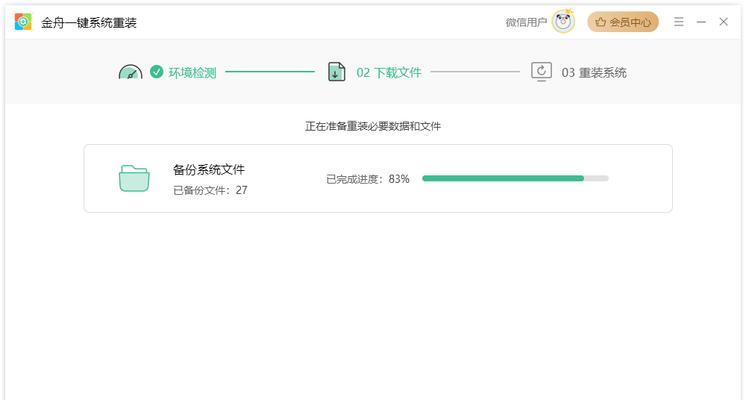Open 会员中心 member center
Screen dimensions: 746x400
click(623, 22)
